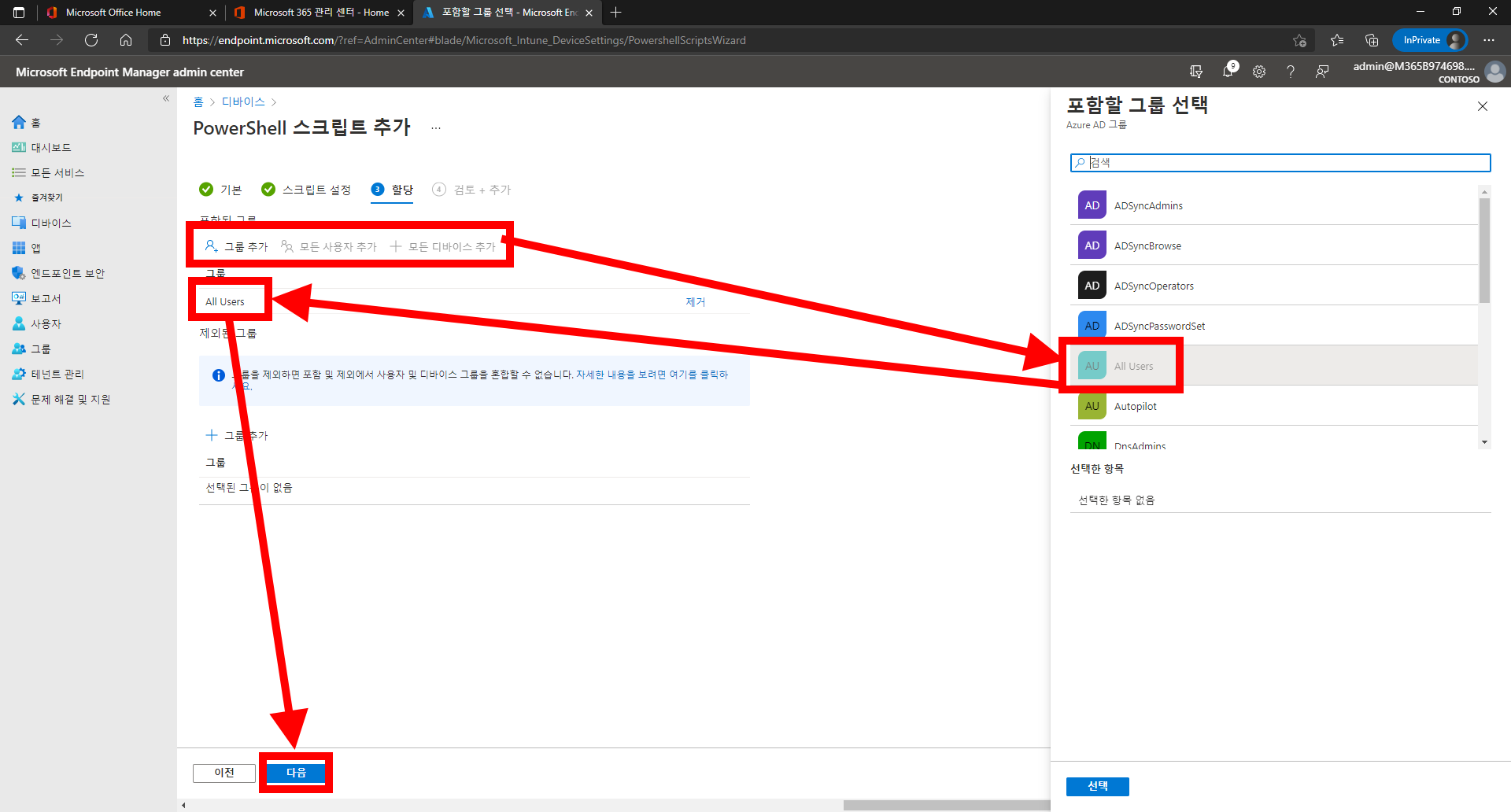Click 디바이스 breadcrumb link
The image size is (1511, 812).
243,102
